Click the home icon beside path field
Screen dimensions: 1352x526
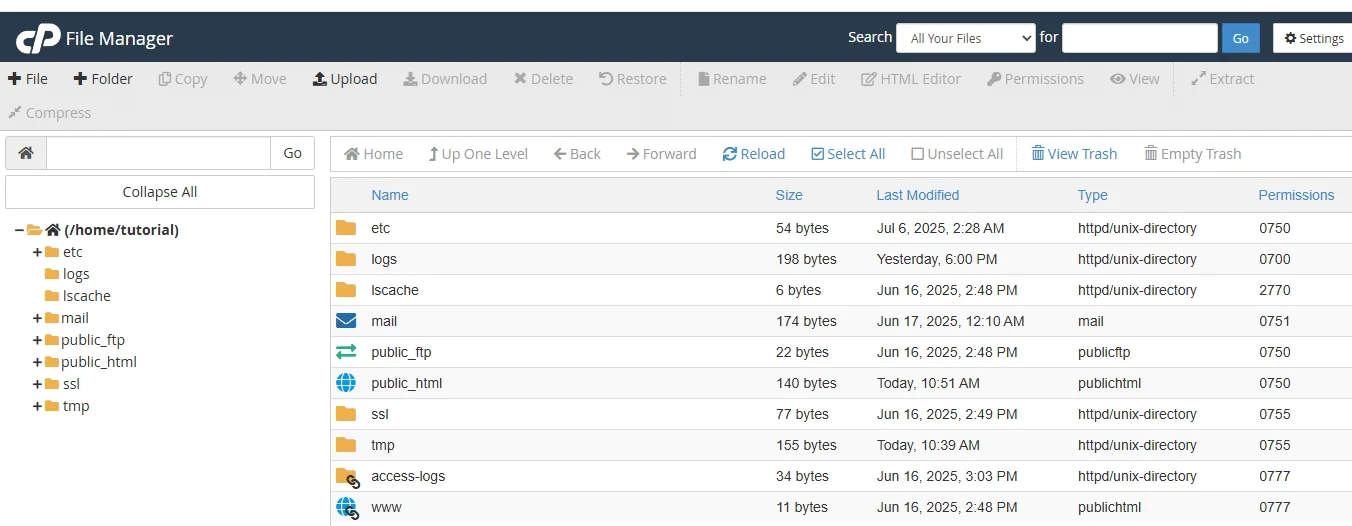pos(26,153)
